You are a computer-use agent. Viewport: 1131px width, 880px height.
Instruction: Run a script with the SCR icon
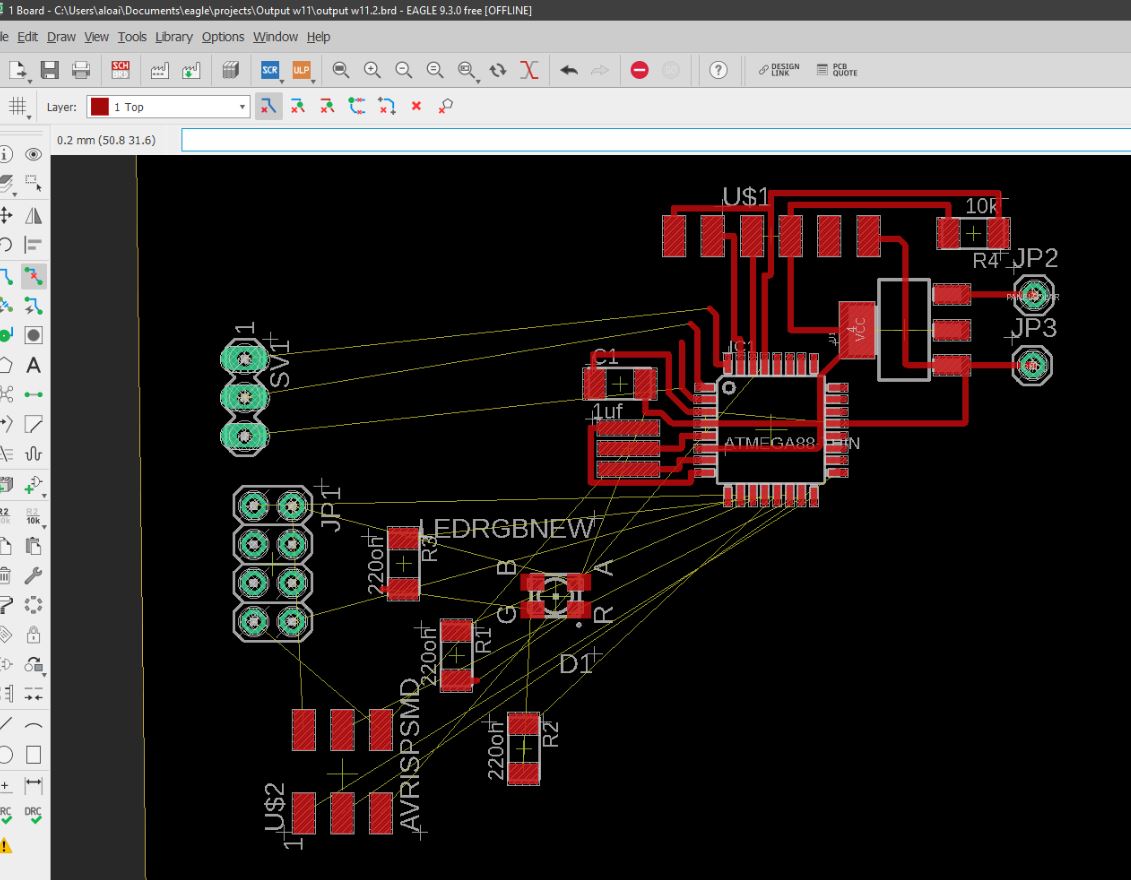[x=269, y=70]
